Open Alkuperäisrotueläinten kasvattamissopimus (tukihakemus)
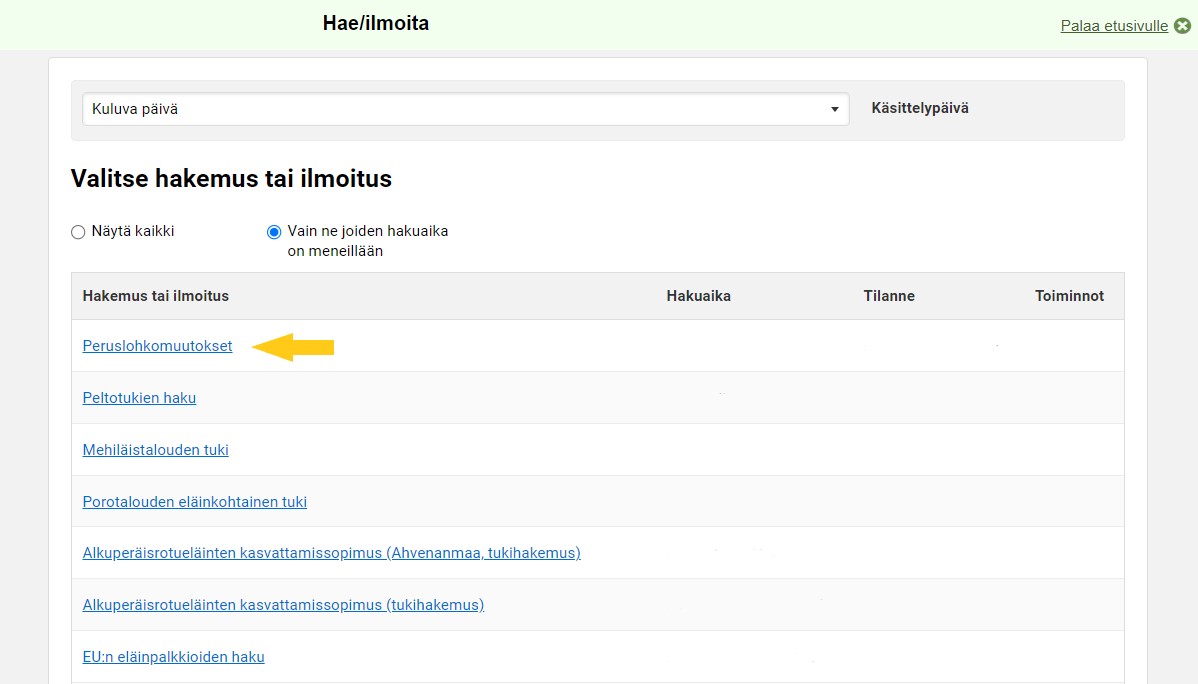 [x=283, y=604]
